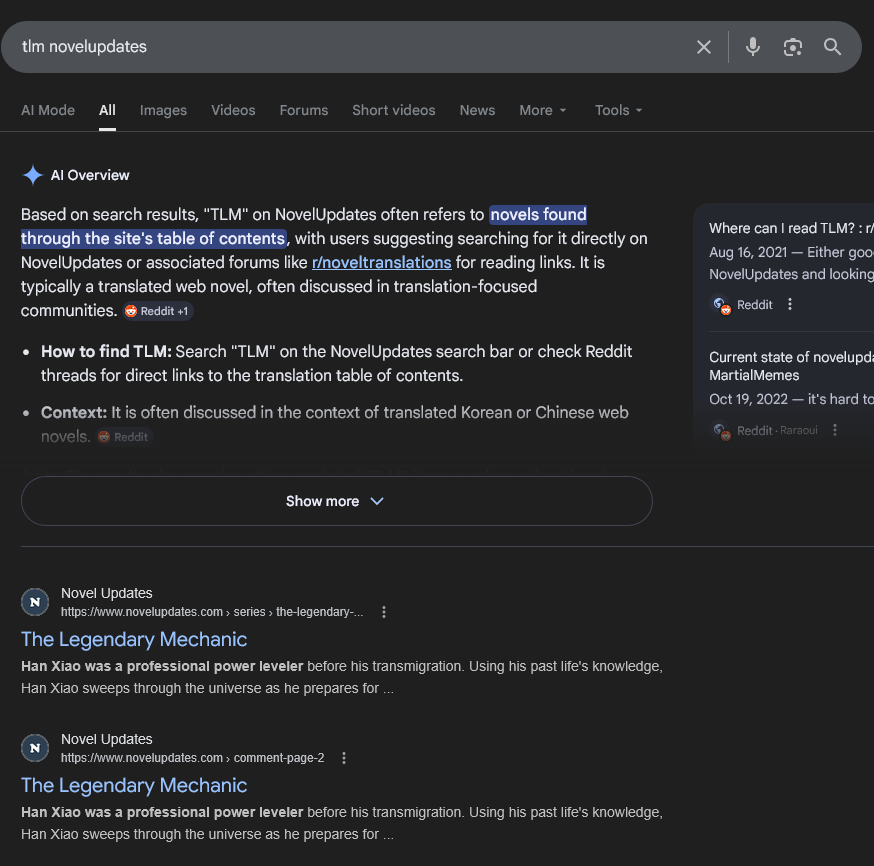This screenshot has height=866, width=874.
Task: Submit search with the magnifying glass icon
Action: pyautogui.click(x=832, y=47)
